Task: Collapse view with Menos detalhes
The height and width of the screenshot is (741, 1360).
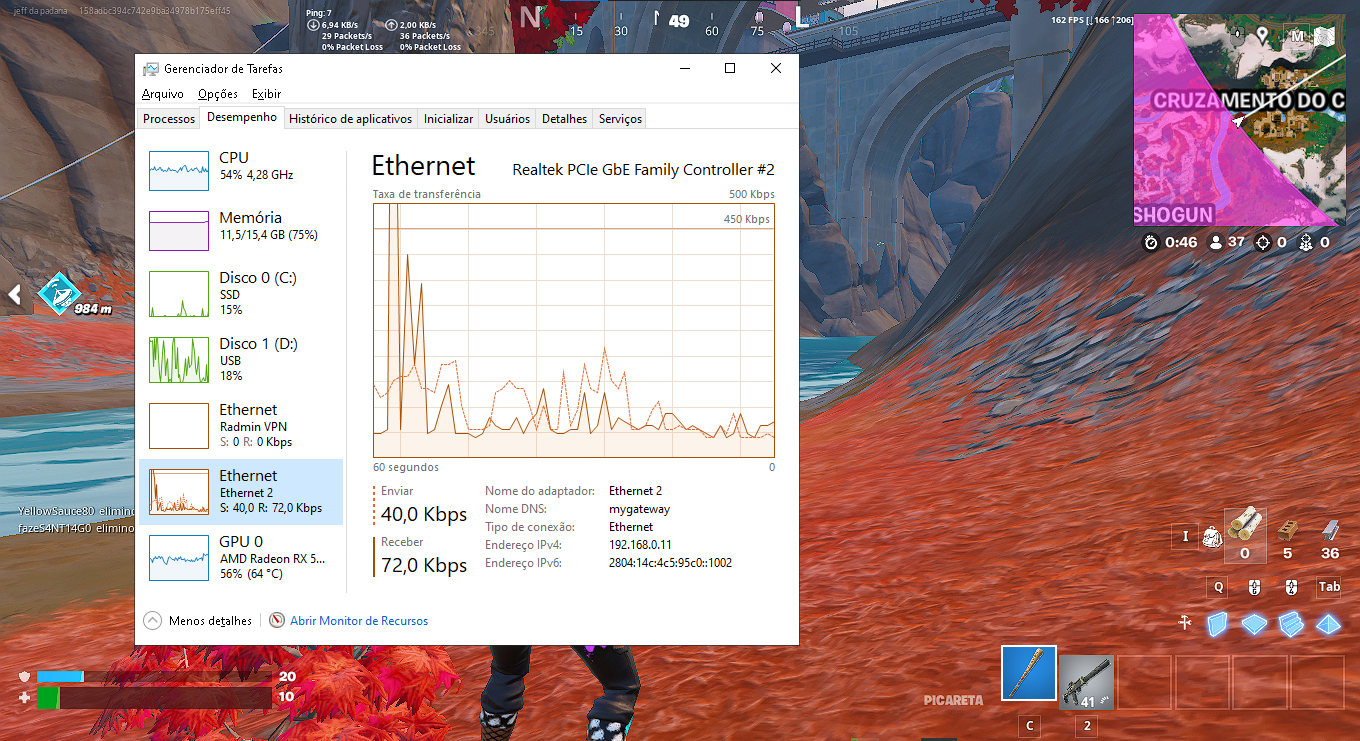Action: pyautogui.click(x=198, y=621)
